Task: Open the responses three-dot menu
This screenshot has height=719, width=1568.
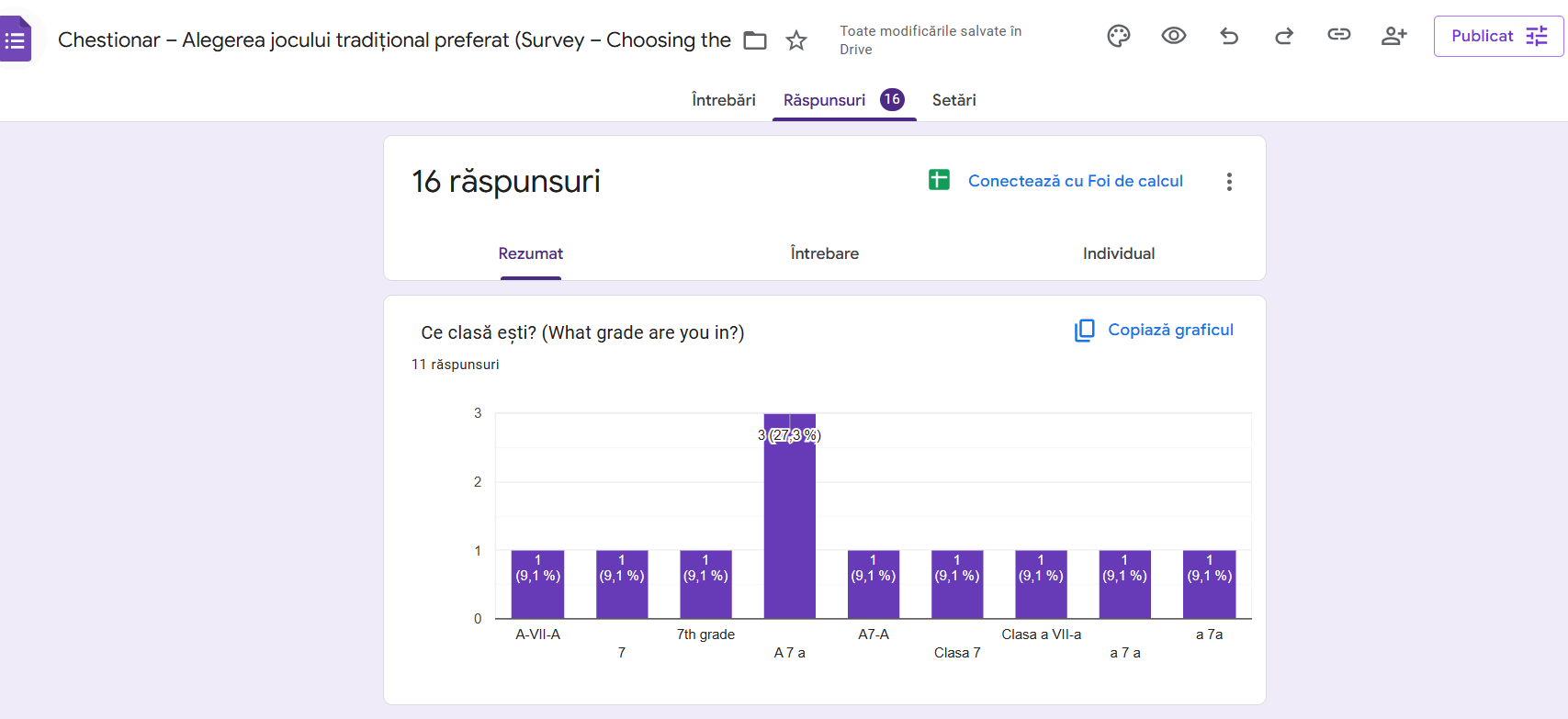Action: [x=1229, y=182]
